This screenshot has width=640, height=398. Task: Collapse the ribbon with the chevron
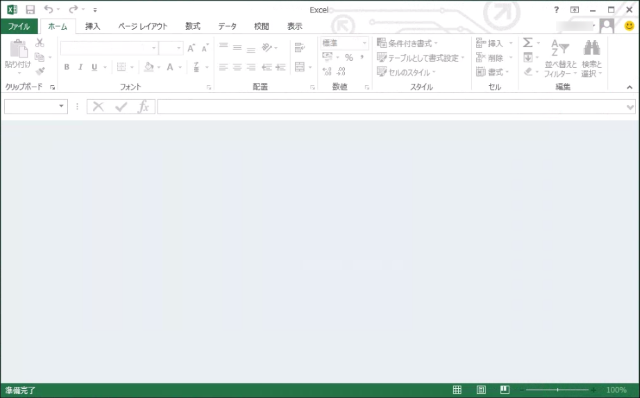pyautogui.click(x=629, y=87)
